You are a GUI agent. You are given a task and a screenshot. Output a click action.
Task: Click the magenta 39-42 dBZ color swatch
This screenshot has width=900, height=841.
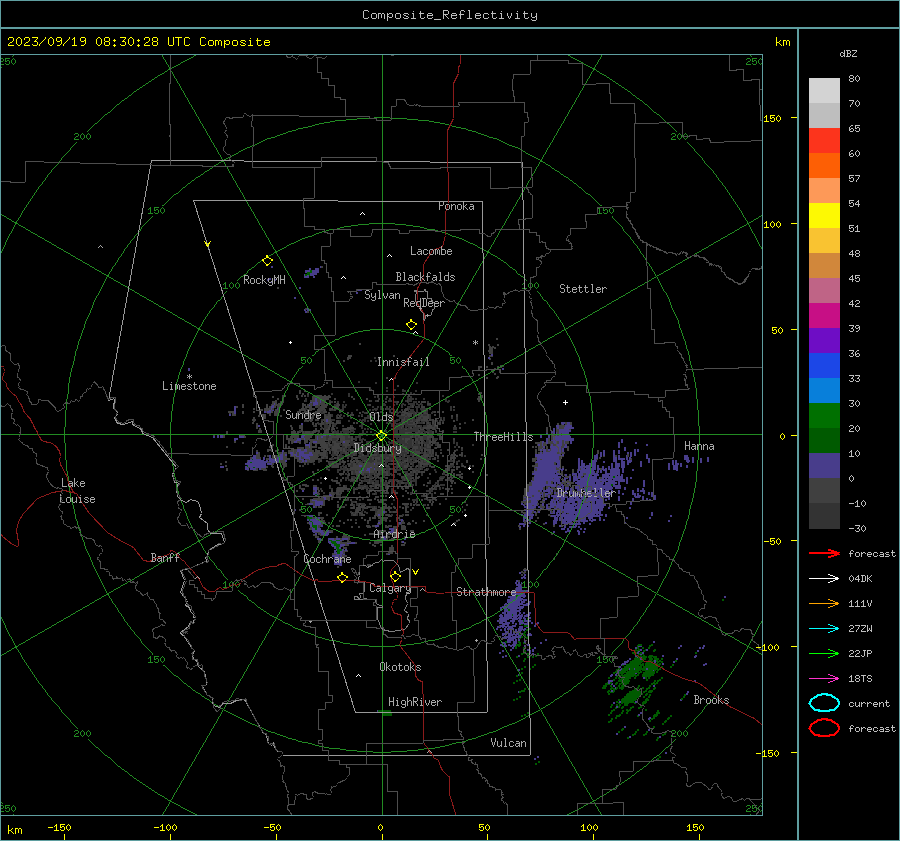click(824, 316)
